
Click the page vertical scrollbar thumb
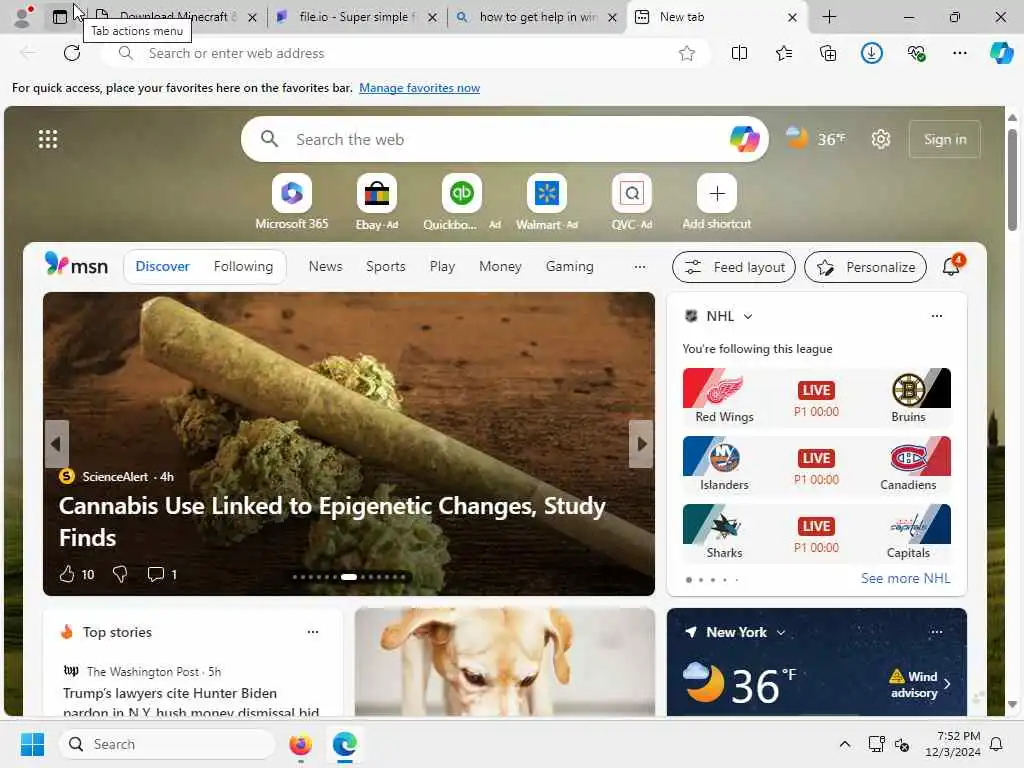pos(1012,180)
